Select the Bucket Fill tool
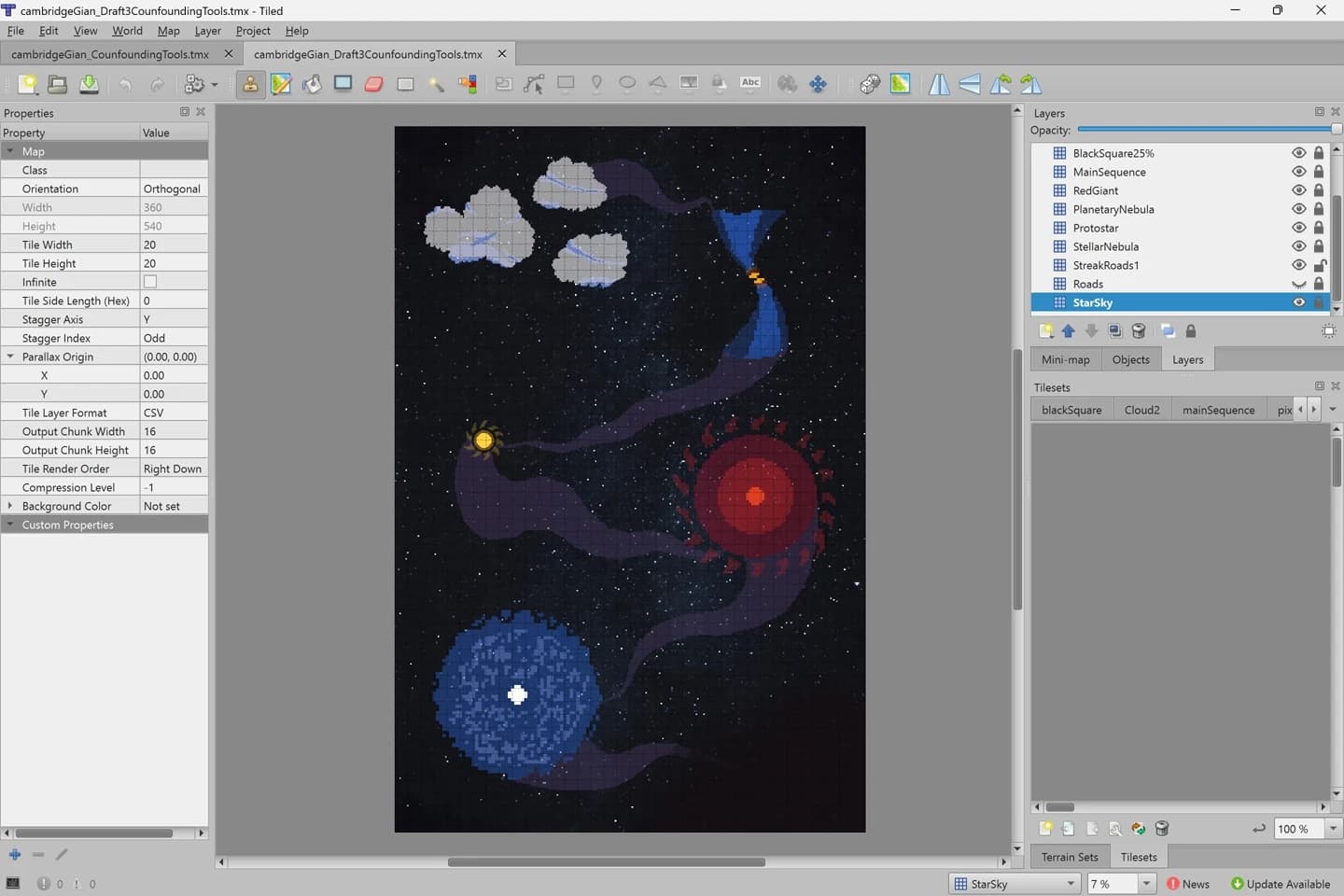1344x896 pixels. (312, 84)
